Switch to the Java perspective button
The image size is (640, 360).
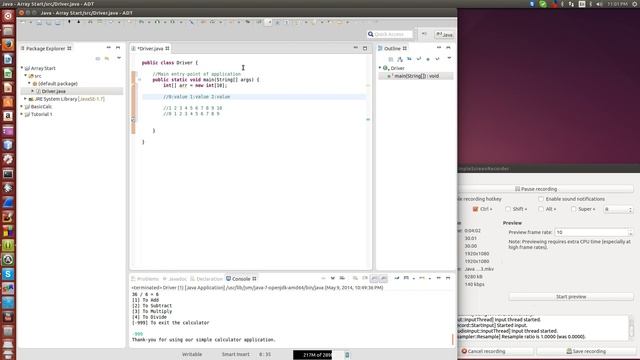(x=444, y=35)
